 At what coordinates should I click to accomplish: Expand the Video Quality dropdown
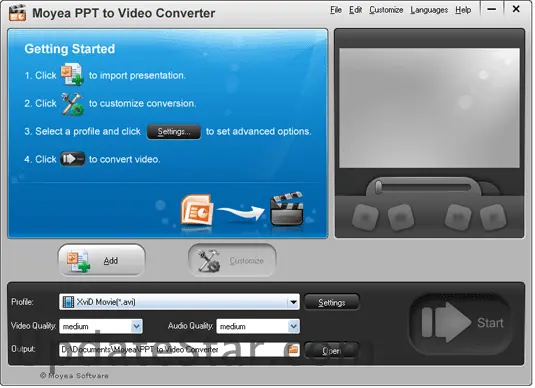tap(136, 327)
